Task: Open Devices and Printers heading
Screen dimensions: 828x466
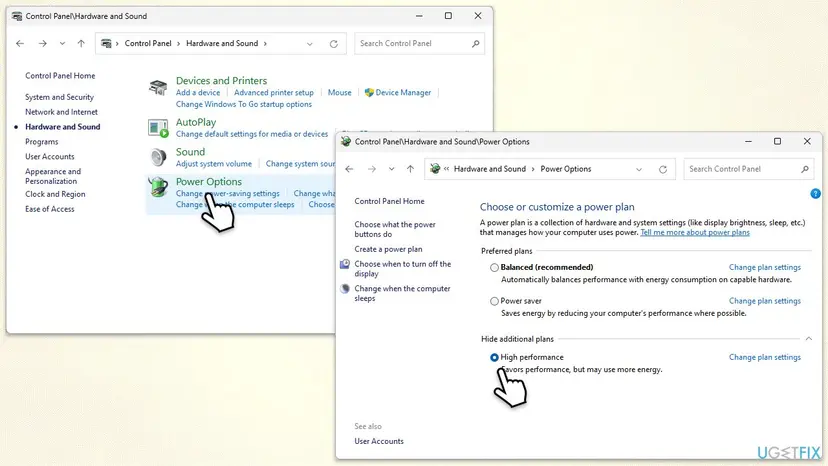Action: [221, 80]
